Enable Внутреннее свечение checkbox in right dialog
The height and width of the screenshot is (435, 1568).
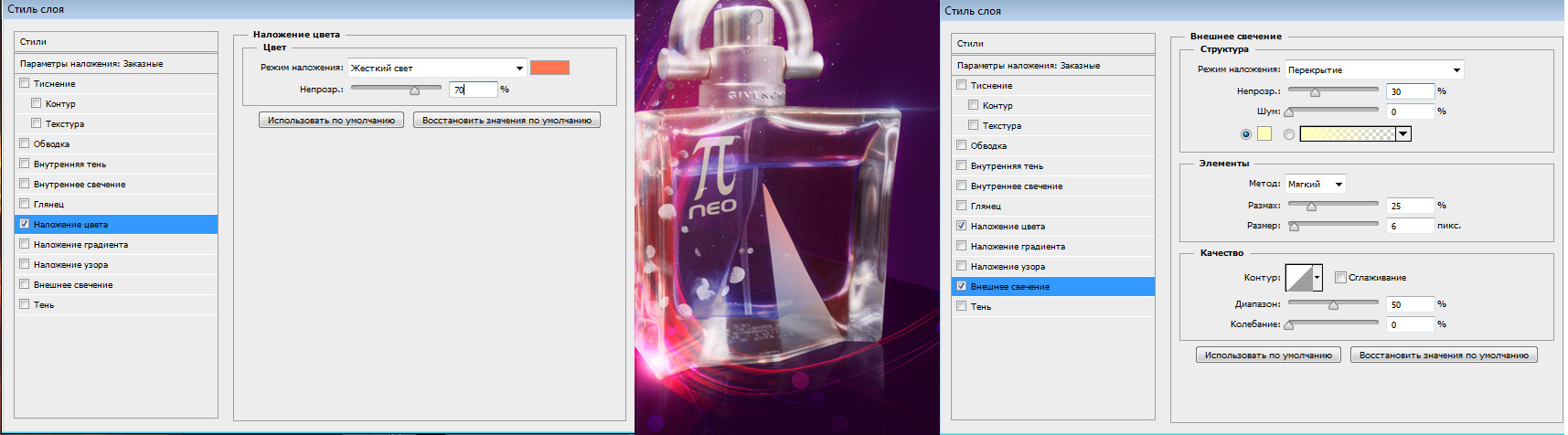tap(962, 186)
